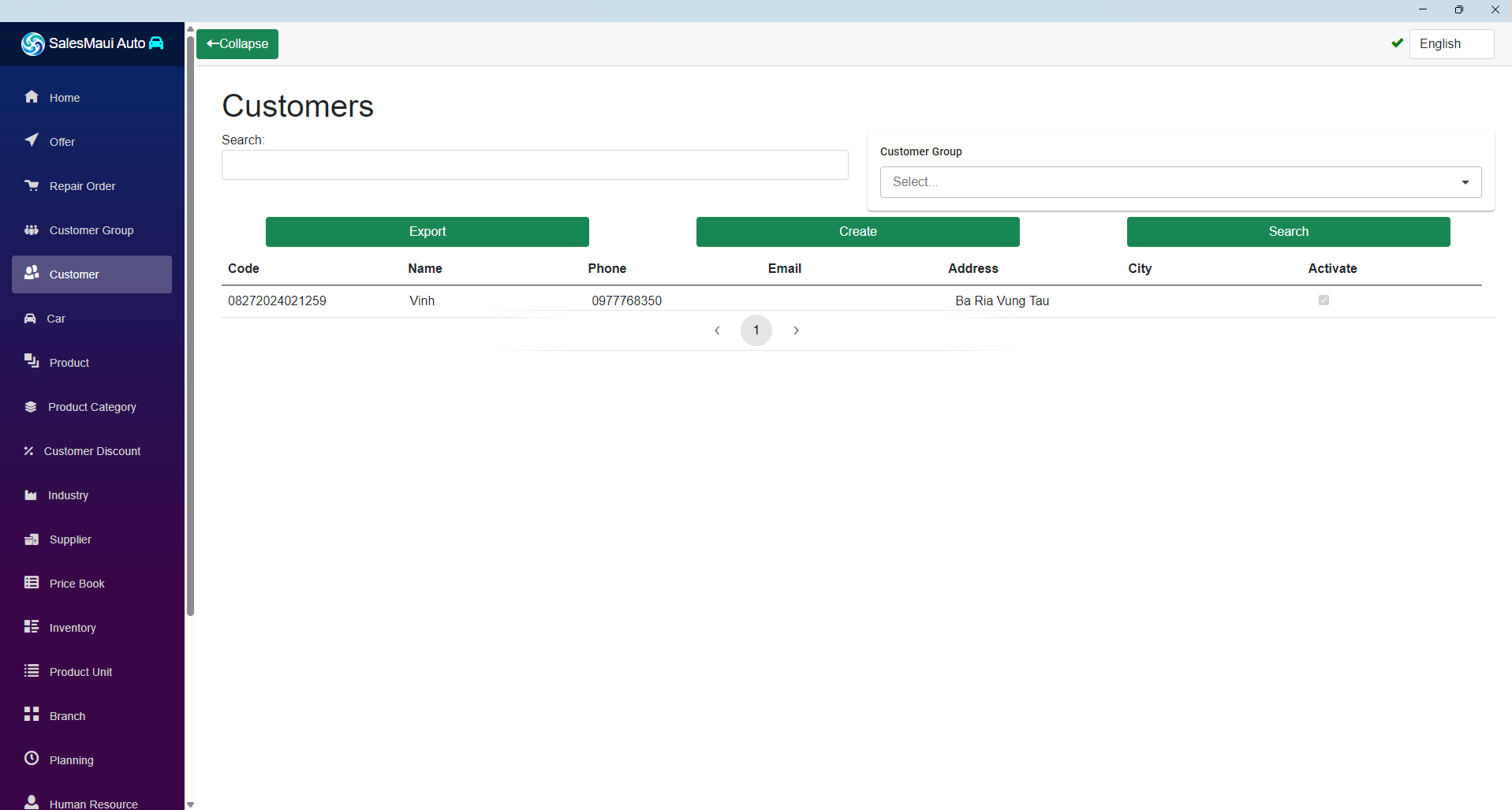Screen dimensions: 1512x810
Task: Open the Inventory page
Action: 91,628
